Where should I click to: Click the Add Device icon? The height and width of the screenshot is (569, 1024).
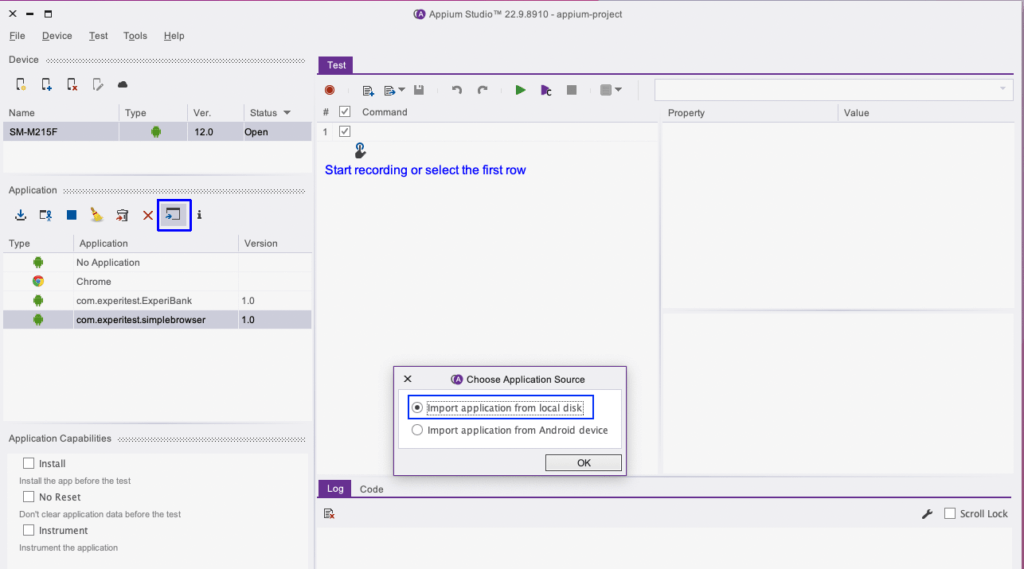tap(46, 85)
